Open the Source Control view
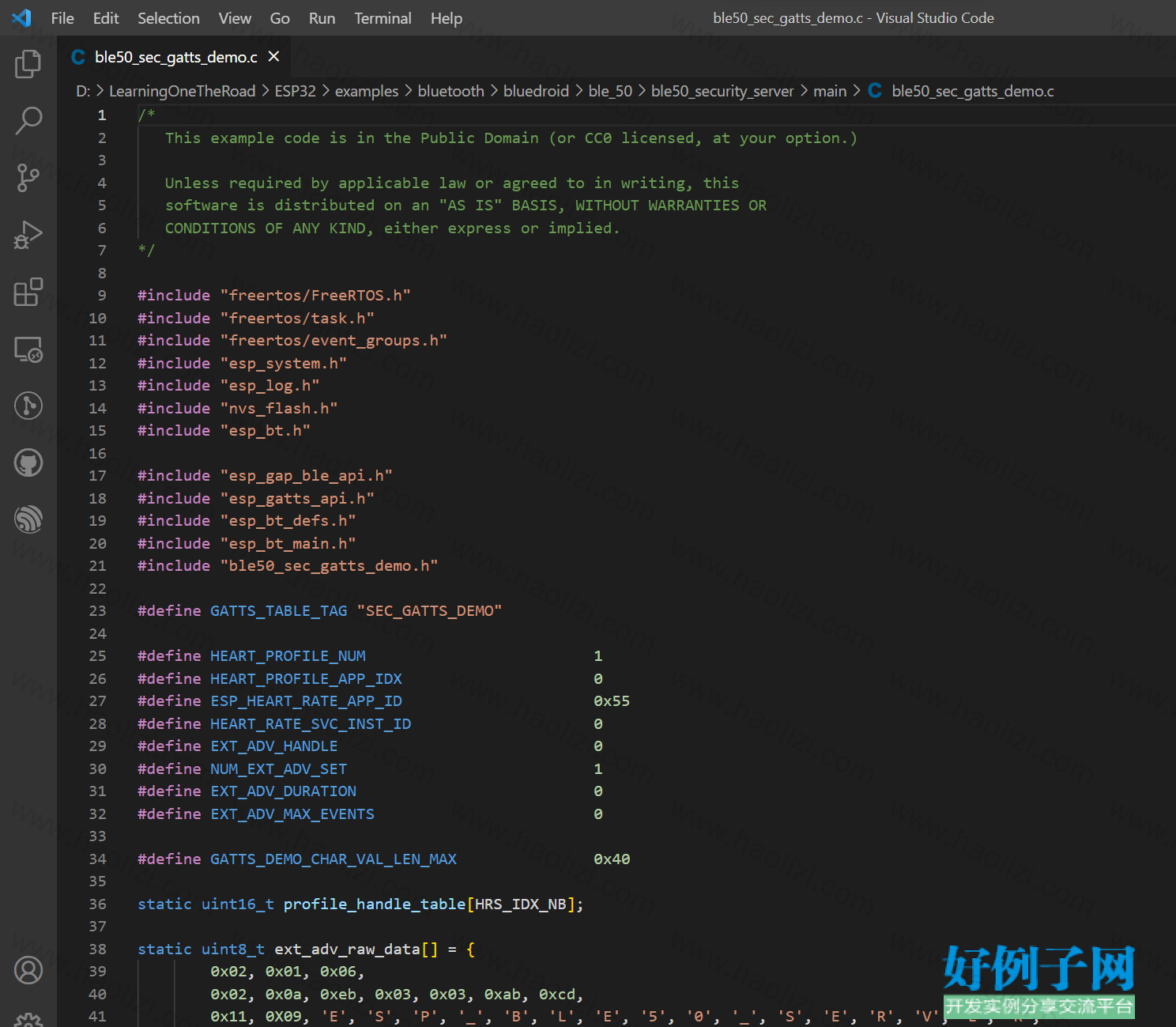The width and height of the screenshot is (1176, 1027). coord(28,178)
